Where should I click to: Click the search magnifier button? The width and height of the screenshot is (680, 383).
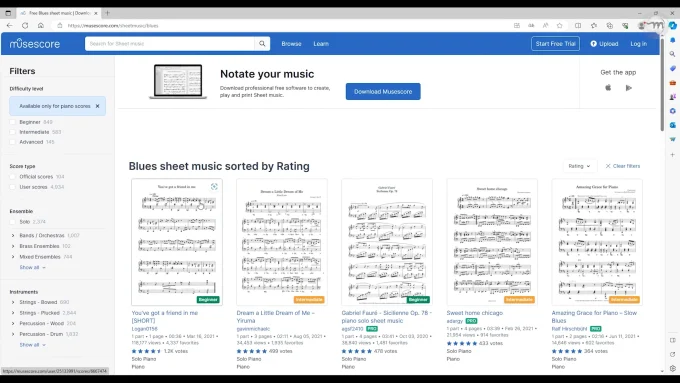[x=262, y=43]
